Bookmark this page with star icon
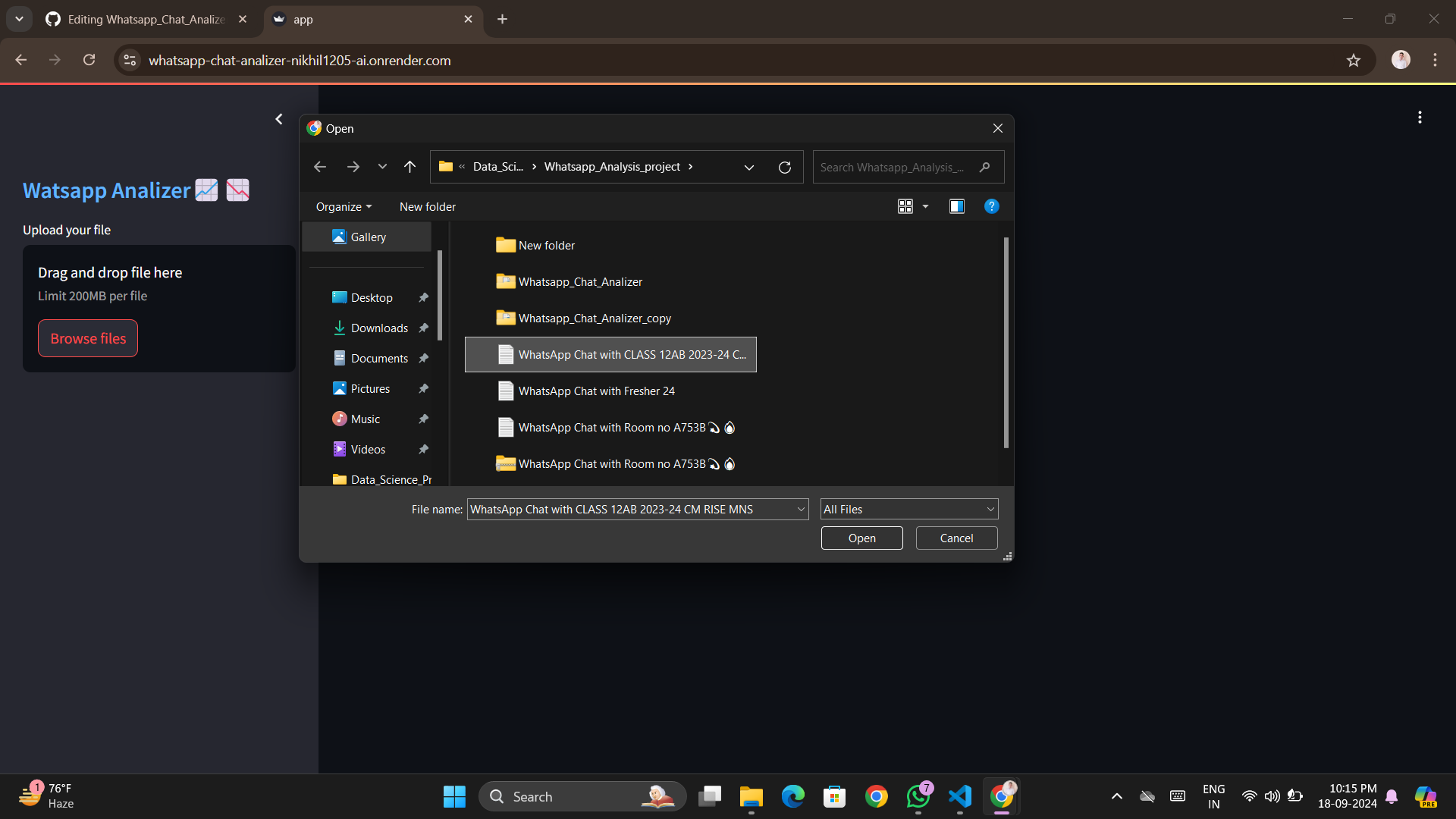Viewport: 1456px width, 819px height. point(1354,61)
